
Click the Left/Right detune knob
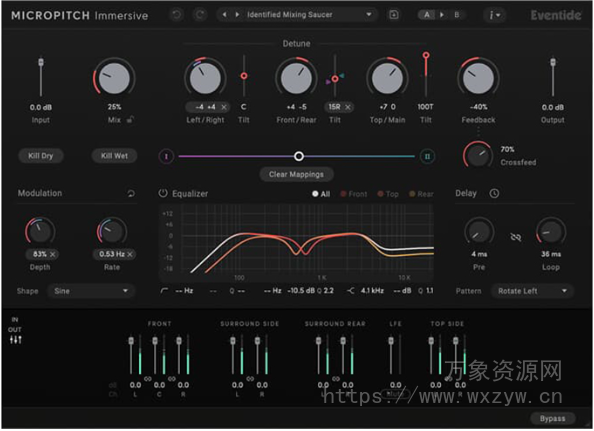(x=205, y=78)
